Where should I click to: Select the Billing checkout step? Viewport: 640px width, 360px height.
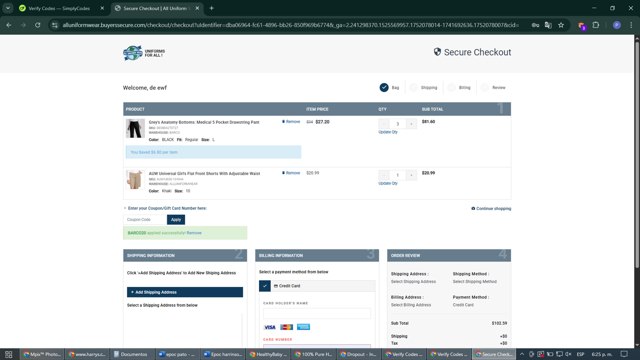459,87
